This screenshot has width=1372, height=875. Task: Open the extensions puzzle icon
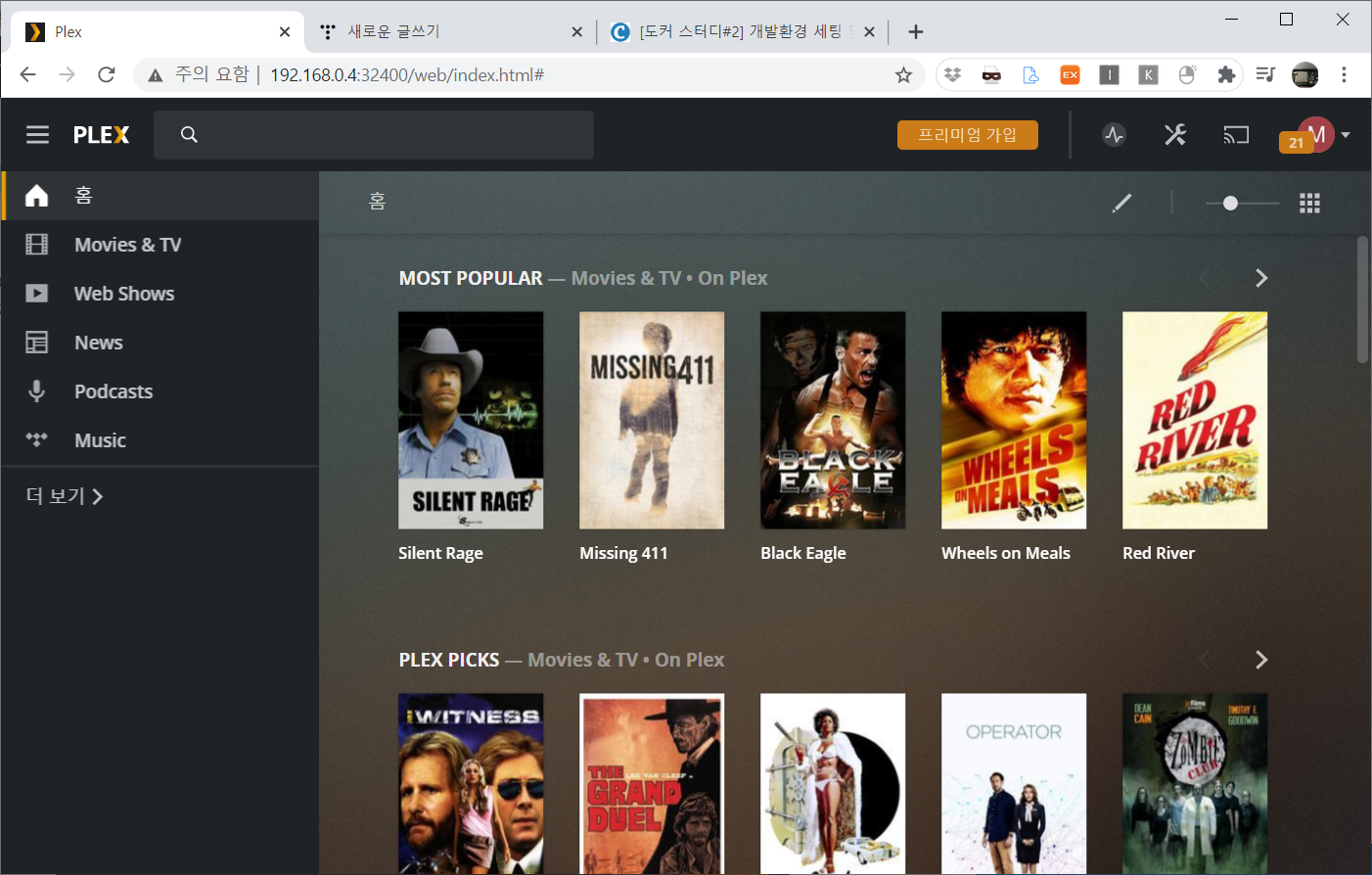pyautogui.click(x=1226, y=74)
